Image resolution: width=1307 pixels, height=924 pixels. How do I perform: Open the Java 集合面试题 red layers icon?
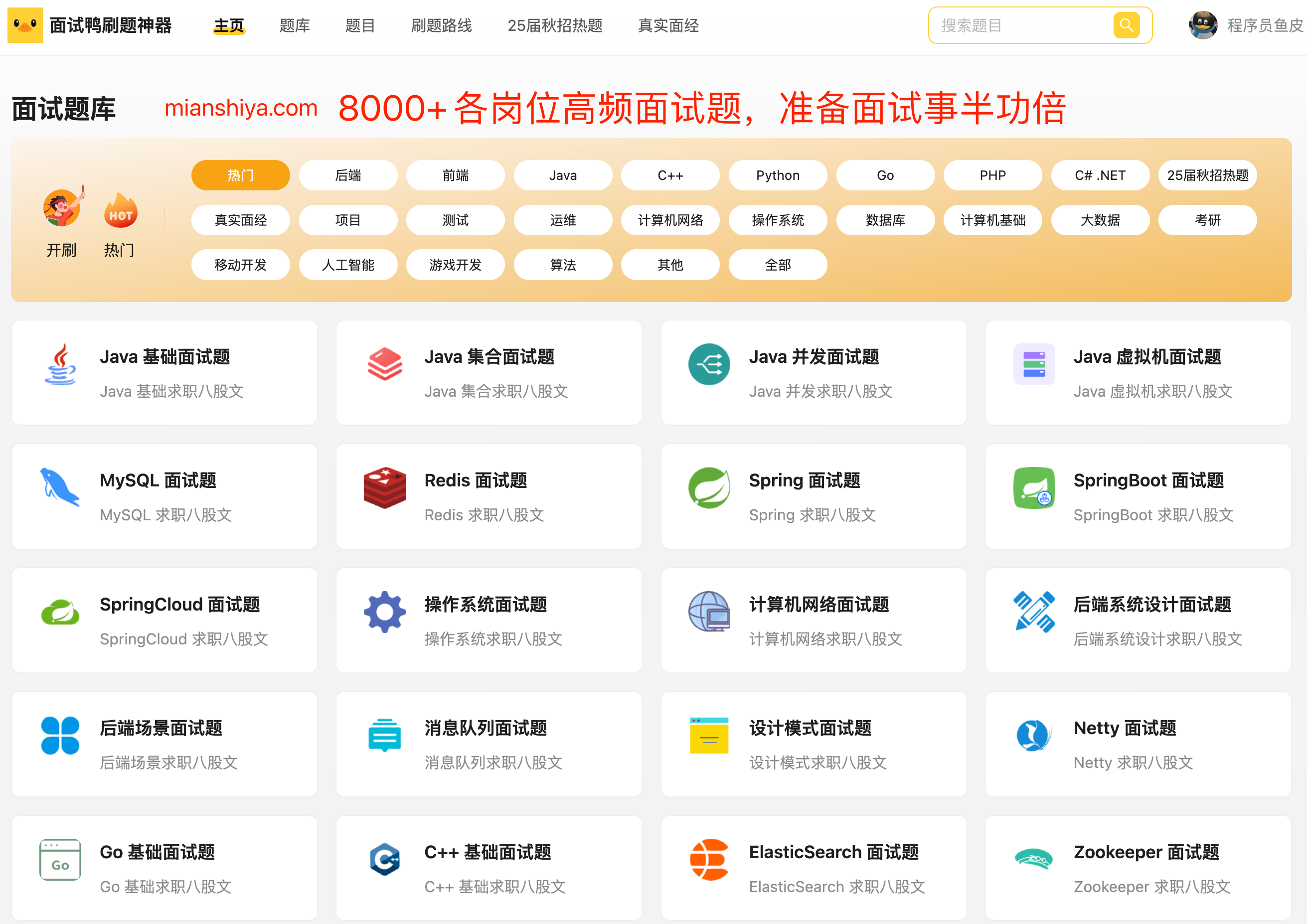click(x=385, y=364)
